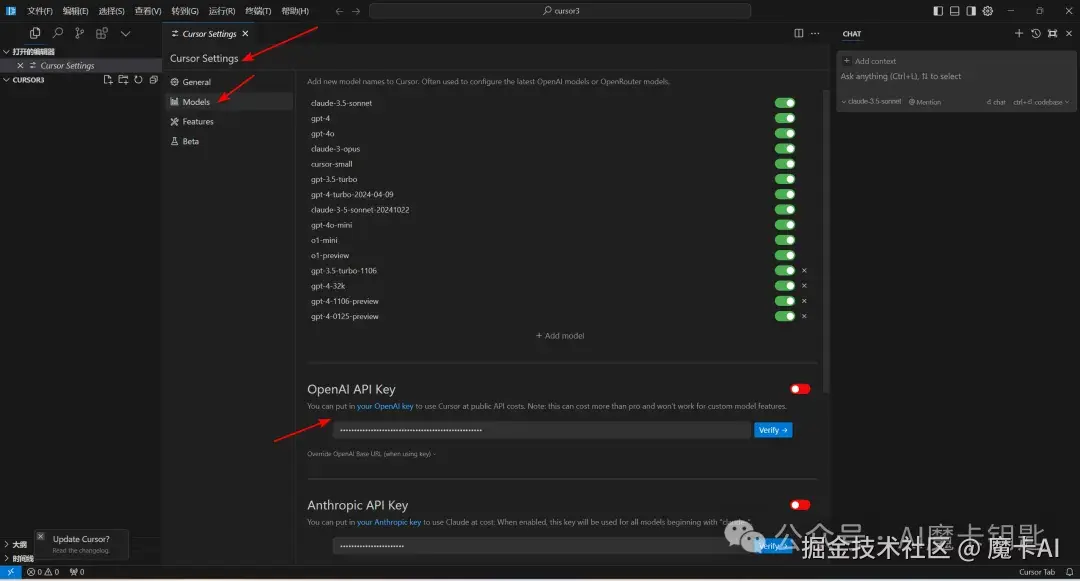Toggle the cursor-small model switch
The height and width of the screenshot is (581, 1080).
point(785,164)
